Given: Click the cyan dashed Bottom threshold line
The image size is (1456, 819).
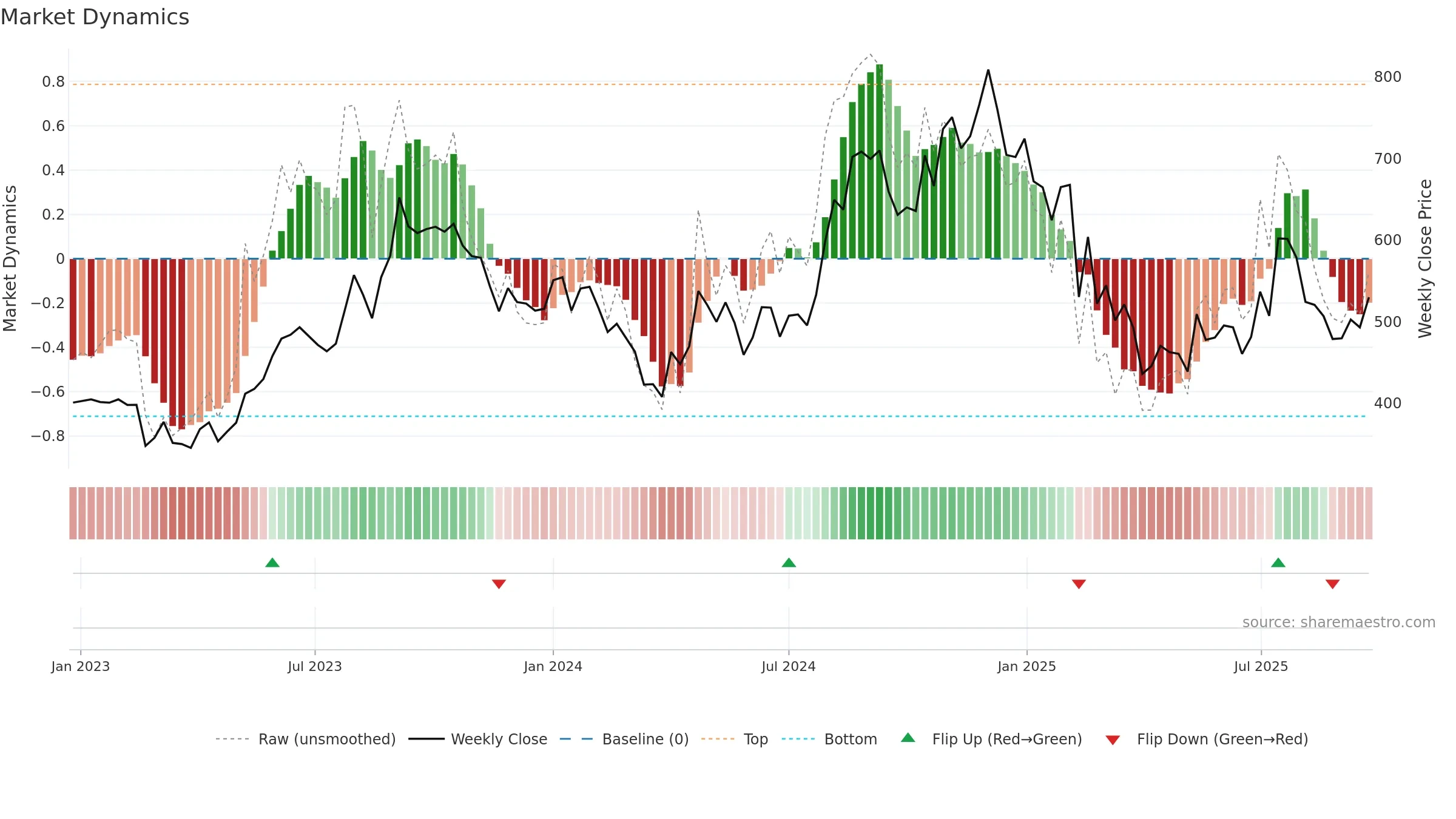Looking at the screenshot, I should click(719, 416).
